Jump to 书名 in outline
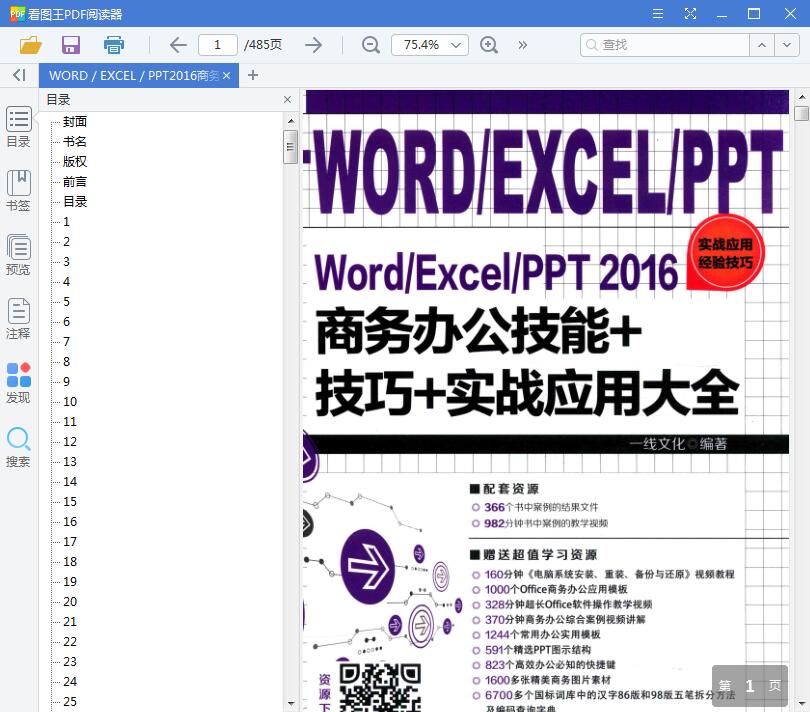Screen dimensions: 810x712 75,142
